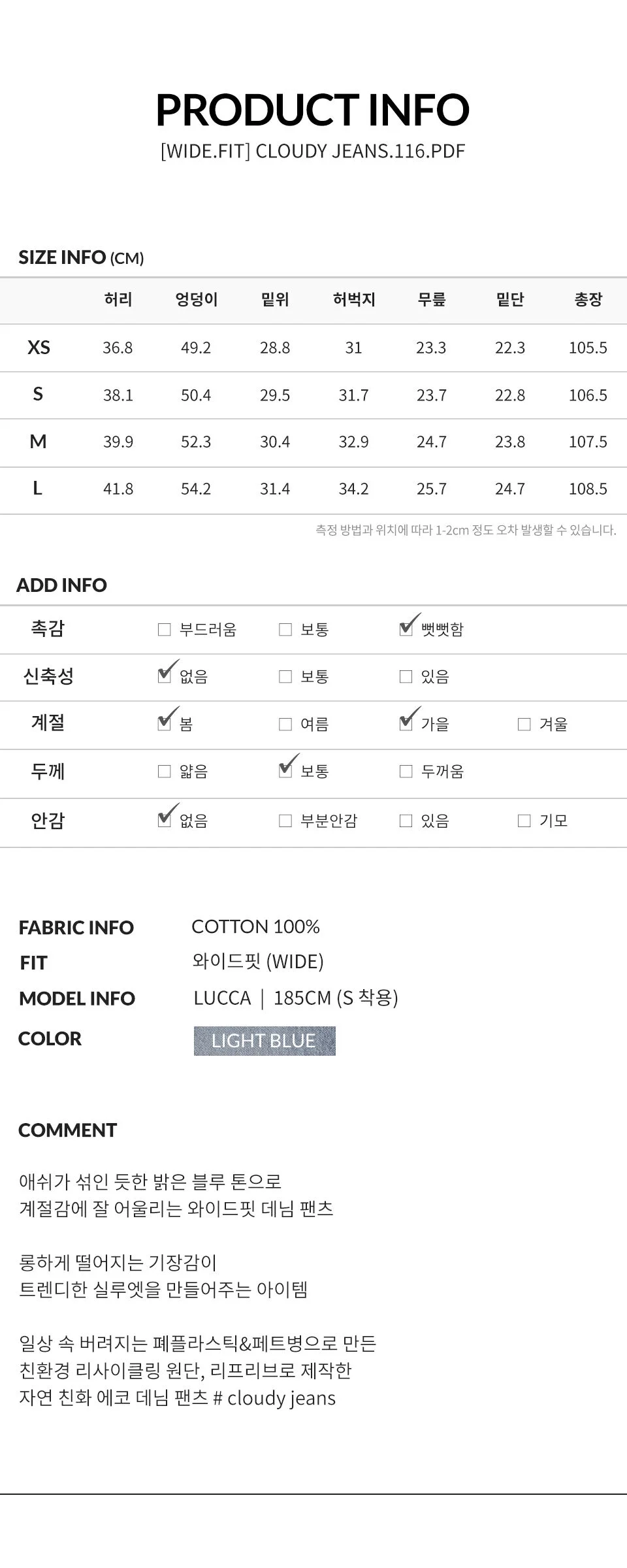
Task: Toggle the 뻣뻣함 texture checkbox
Action: pos(406,629)
